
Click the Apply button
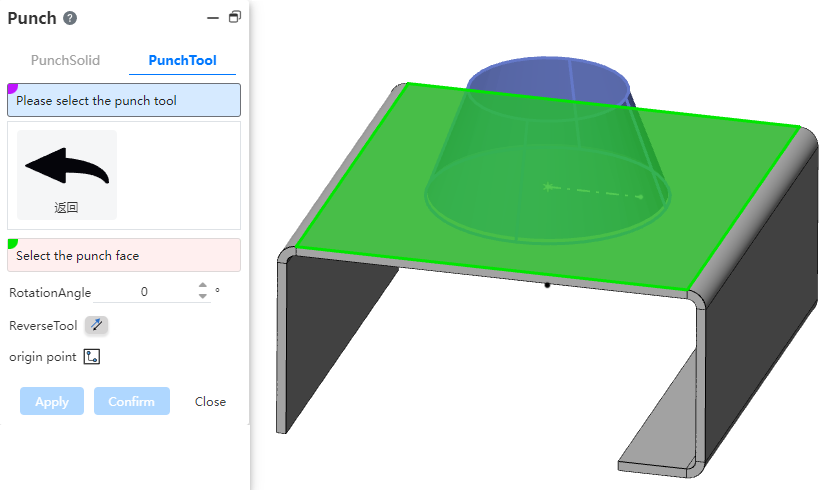click(x=52, y=401)
